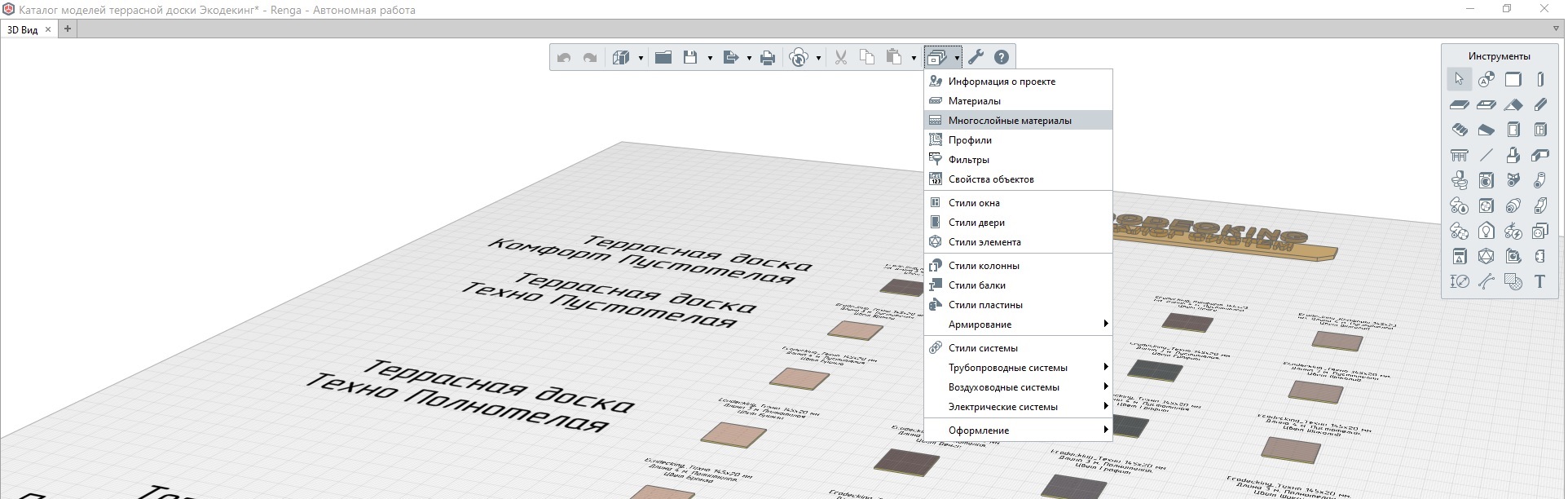Select the Column tool in Инструменты
Viewport: 1568px width, 499px height.
coord(1539,79)
